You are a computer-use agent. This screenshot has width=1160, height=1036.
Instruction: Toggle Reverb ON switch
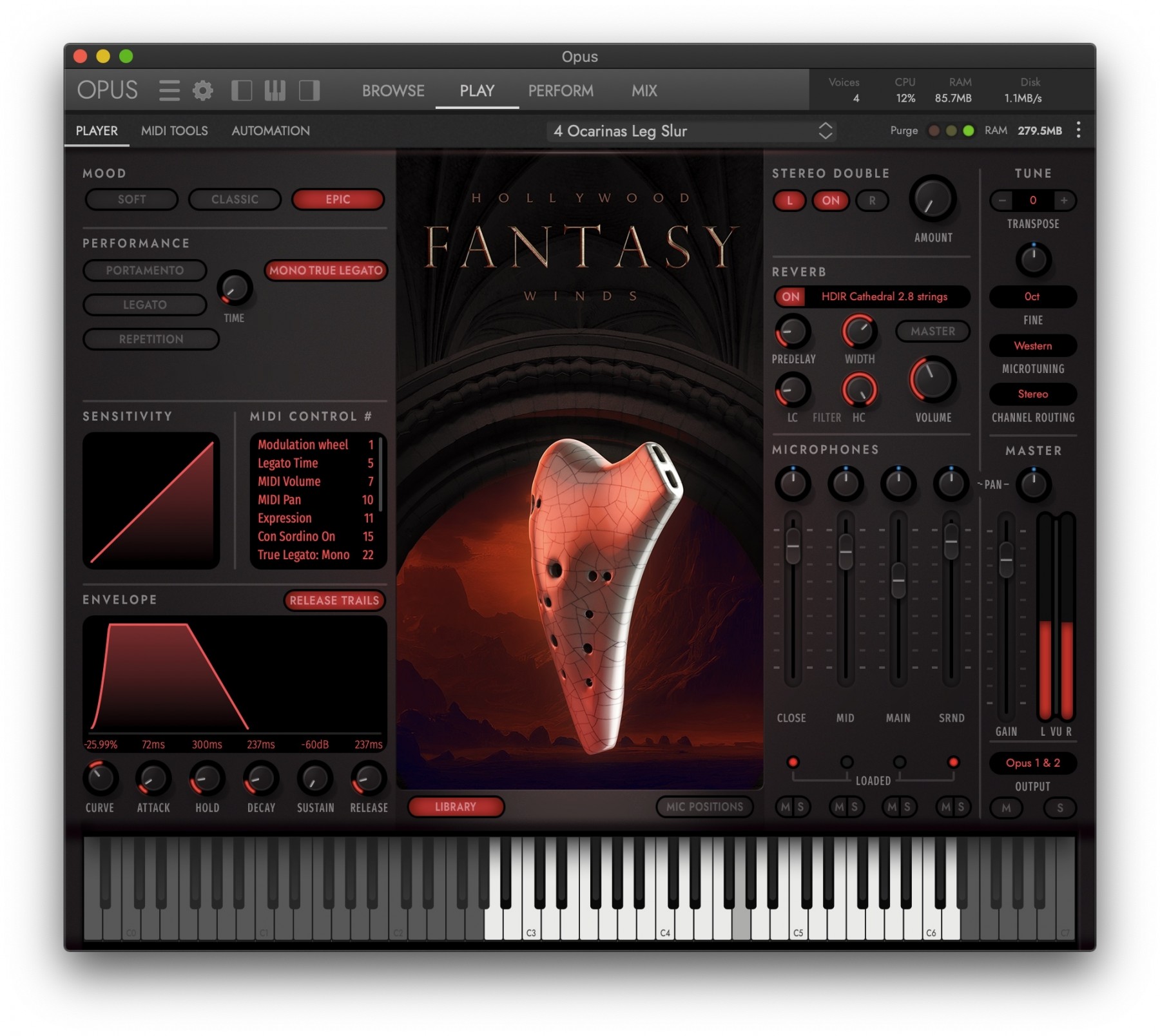click(791, 297)
